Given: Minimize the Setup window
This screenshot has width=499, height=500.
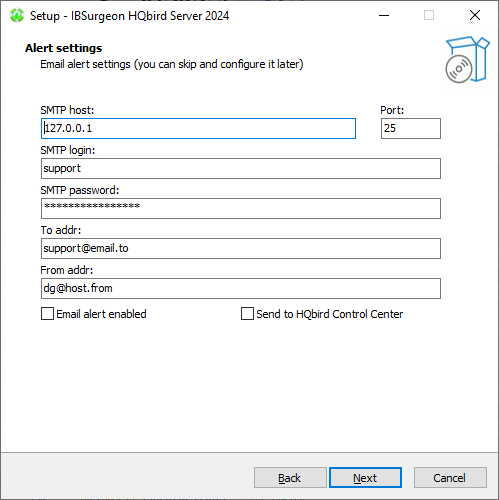Looking at the screenshot, I should tap(384, 15).
